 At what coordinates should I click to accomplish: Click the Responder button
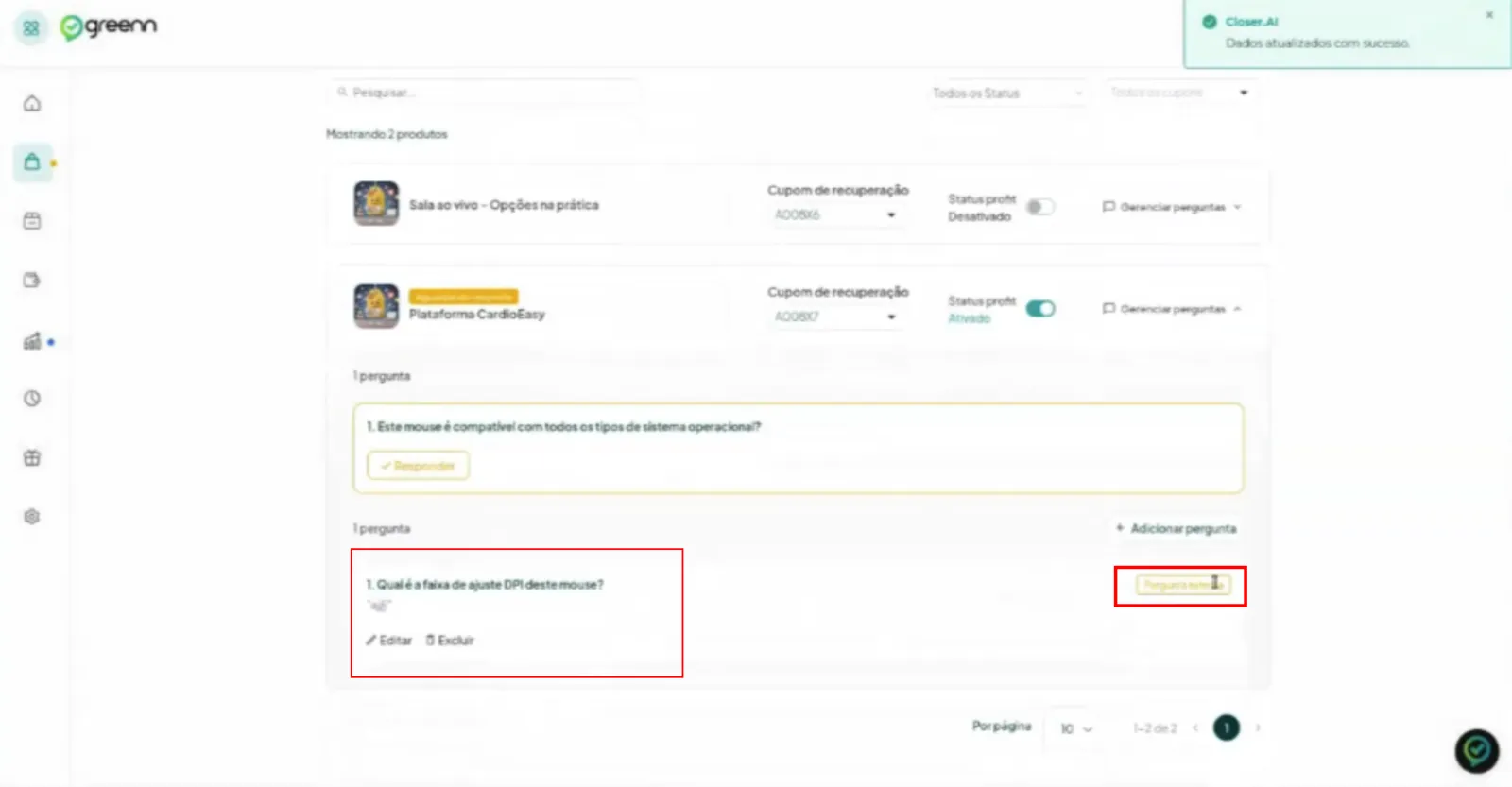pos(418,466)
